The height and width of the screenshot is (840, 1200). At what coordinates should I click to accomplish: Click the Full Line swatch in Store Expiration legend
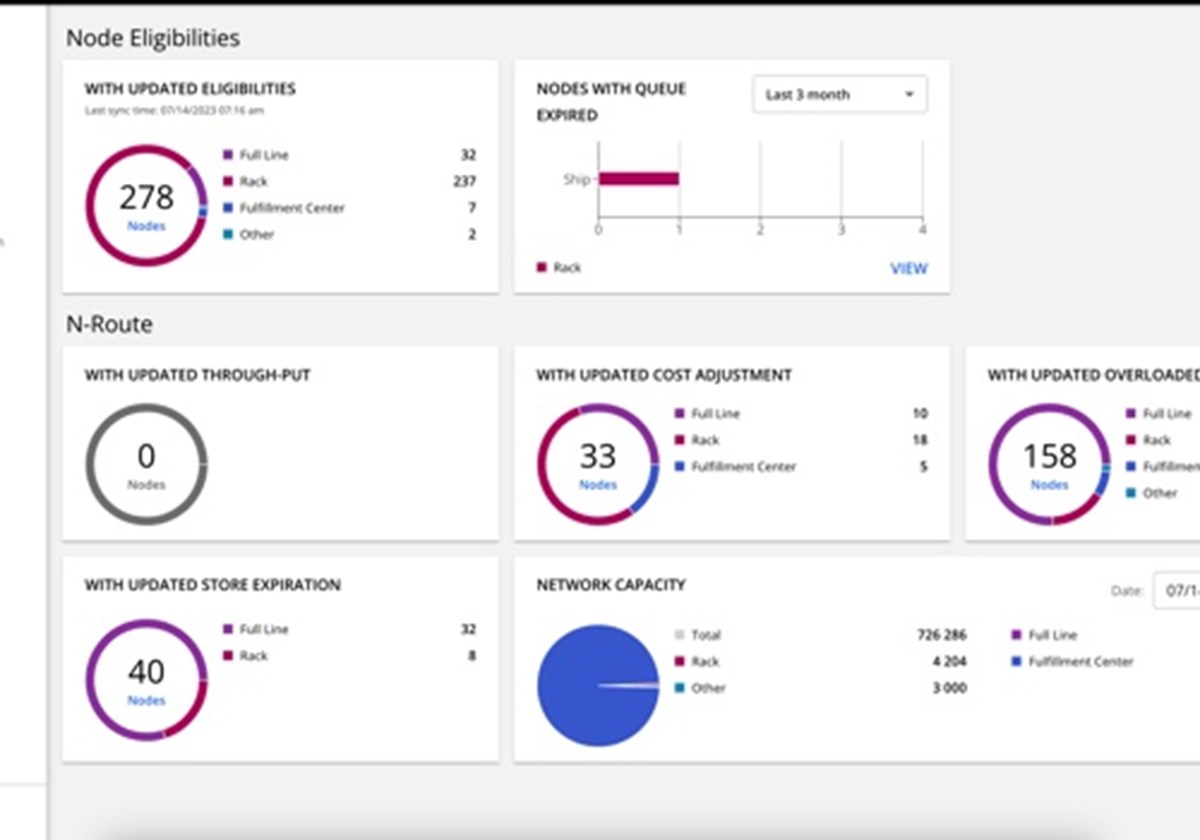(x=229, y=629)
